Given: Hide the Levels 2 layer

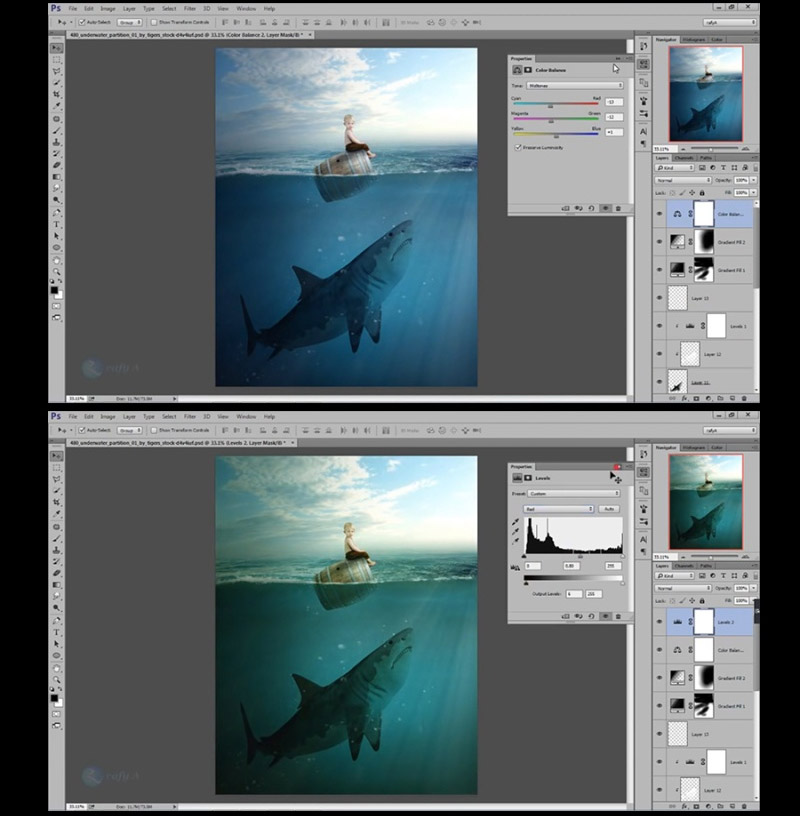Looking at the screenshot, I should pos(659,622).
